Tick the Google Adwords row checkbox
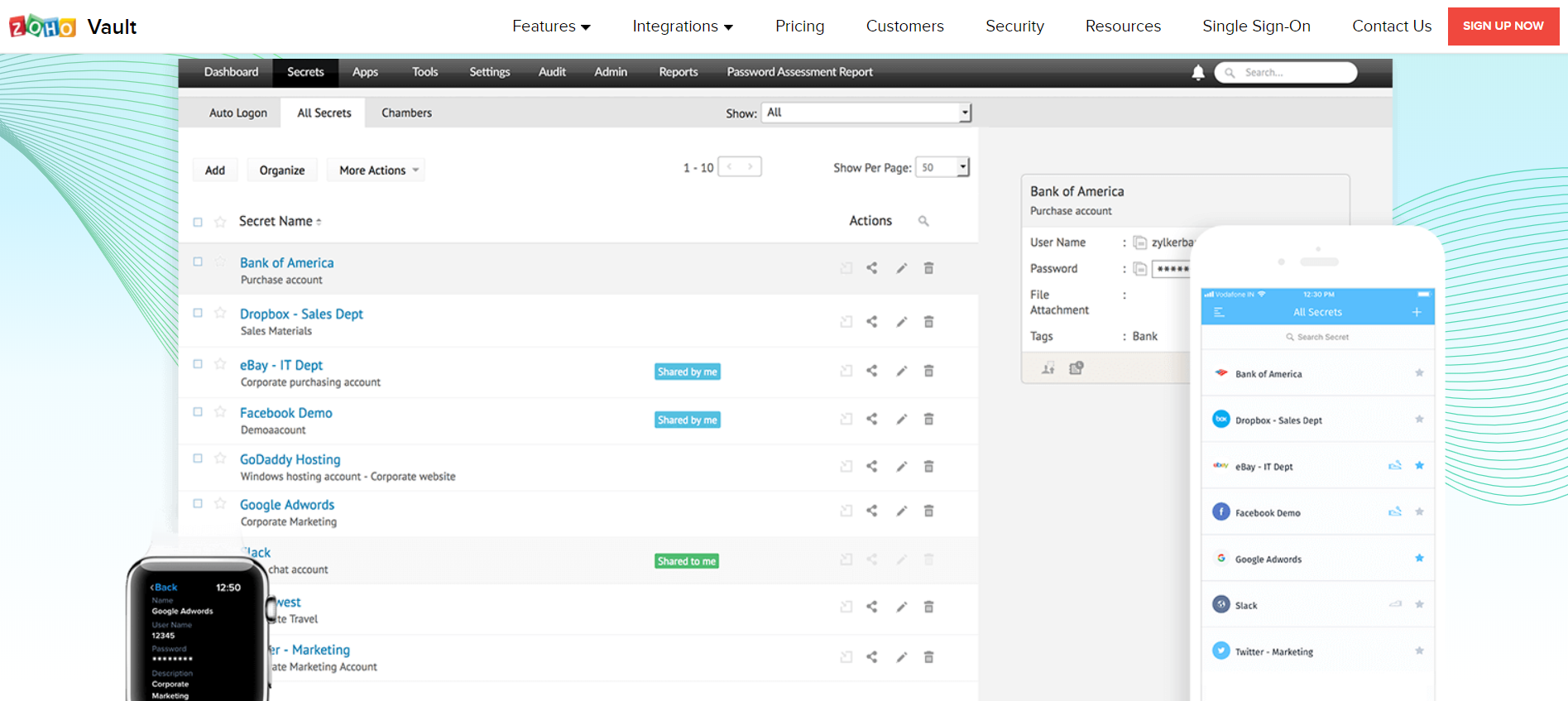This screenshot has height=701, width=1568. pos(198,503)
